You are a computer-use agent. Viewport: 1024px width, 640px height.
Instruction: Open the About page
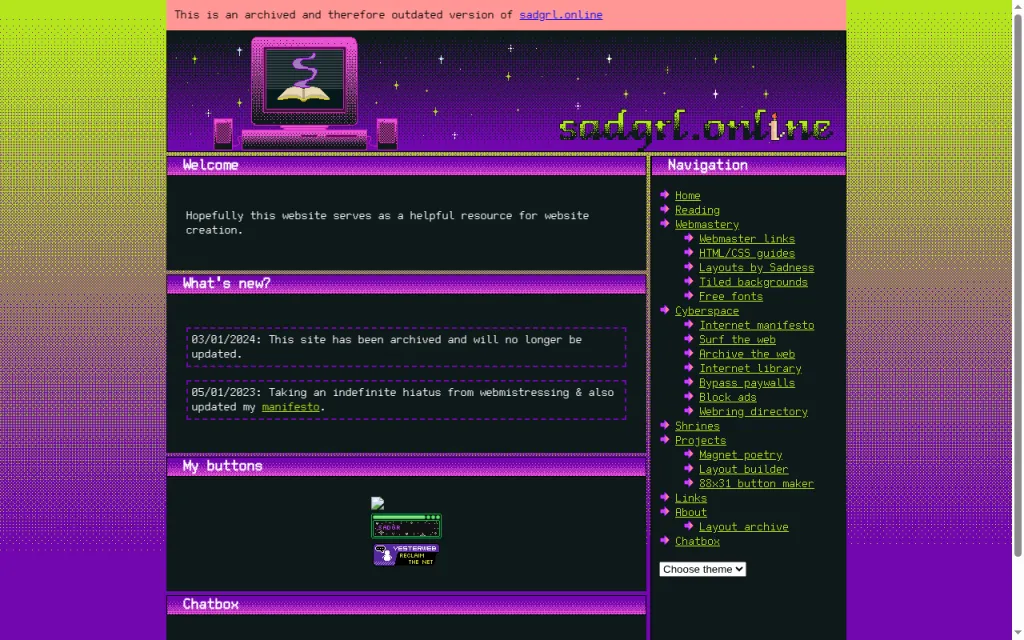[690, 512]
